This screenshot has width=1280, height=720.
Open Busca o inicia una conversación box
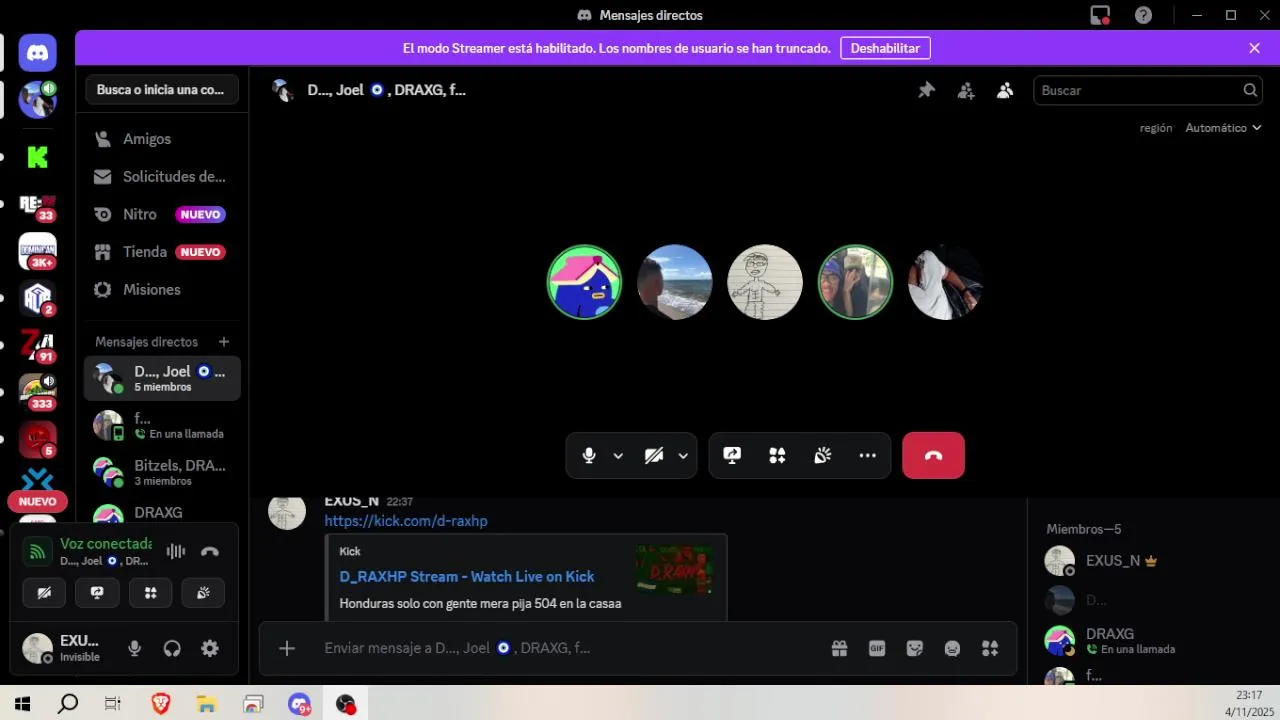162,90
